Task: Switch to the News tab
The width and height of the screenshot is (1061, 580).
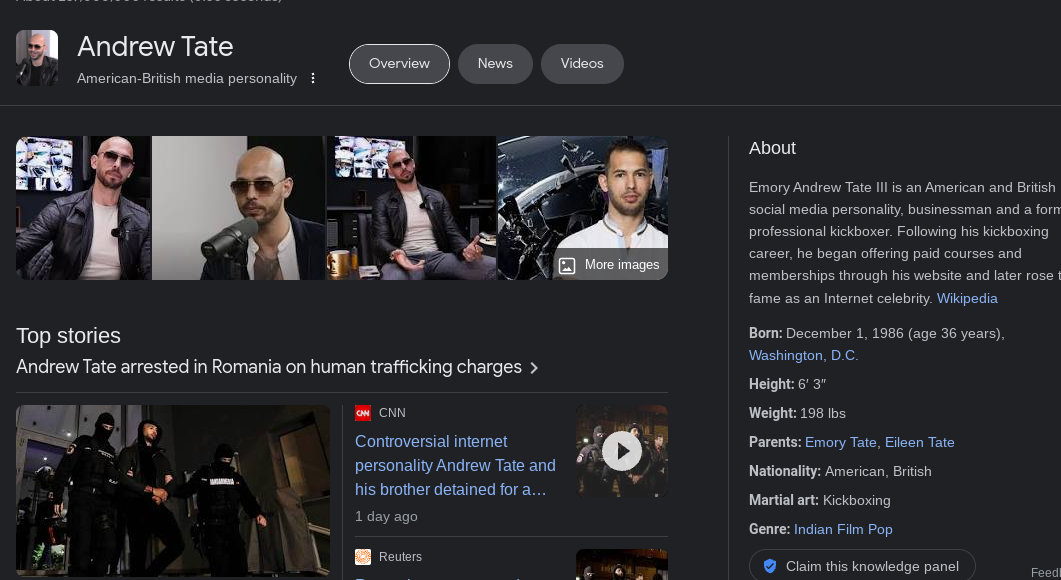Action: [x=495, y=64]
